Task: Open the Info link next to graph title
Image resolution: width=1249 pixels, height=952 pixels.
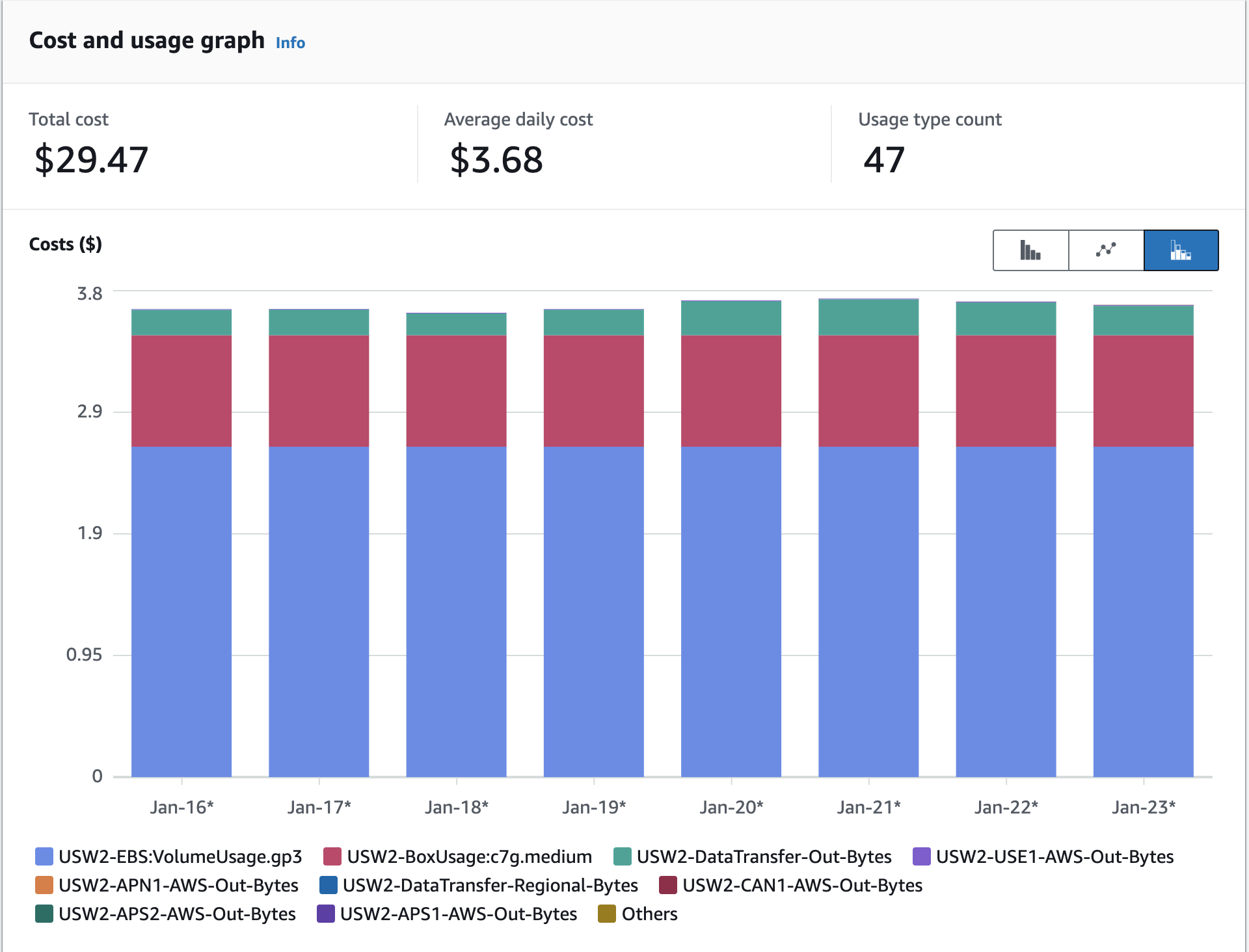Action: (290, 42)
